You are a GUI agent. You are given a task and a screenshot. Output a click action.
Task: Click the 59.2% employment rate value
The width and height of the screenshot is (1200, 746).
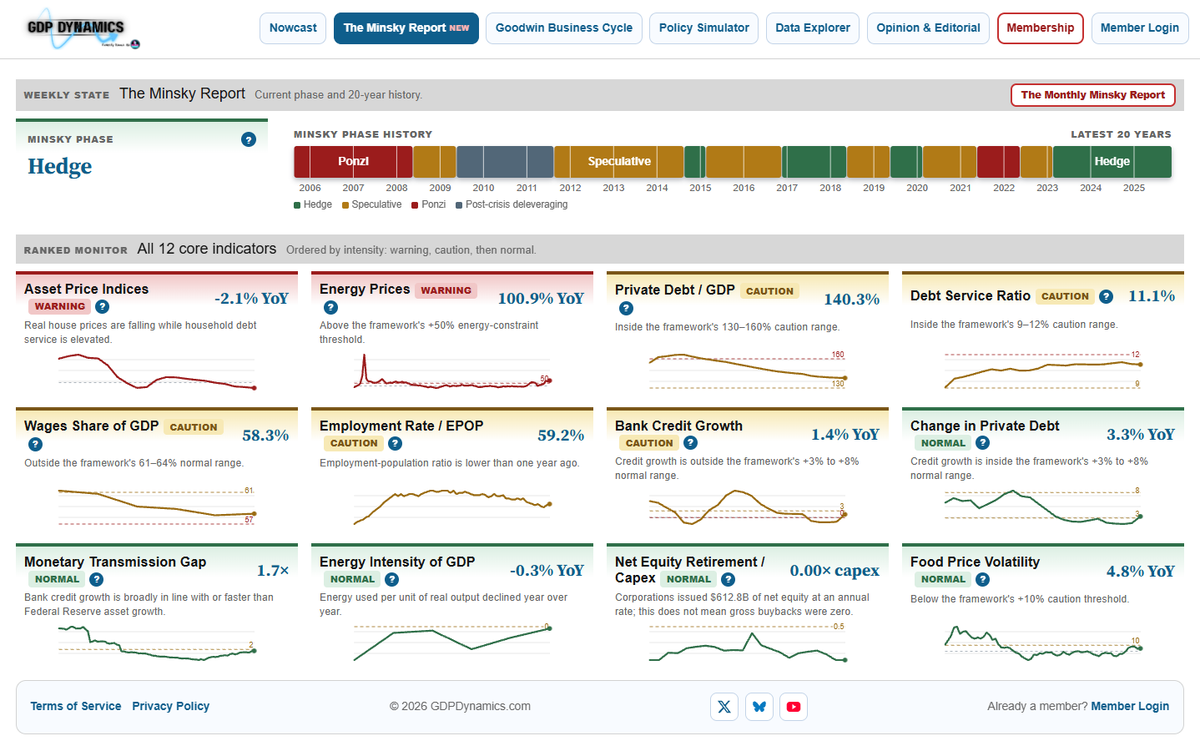561,435
